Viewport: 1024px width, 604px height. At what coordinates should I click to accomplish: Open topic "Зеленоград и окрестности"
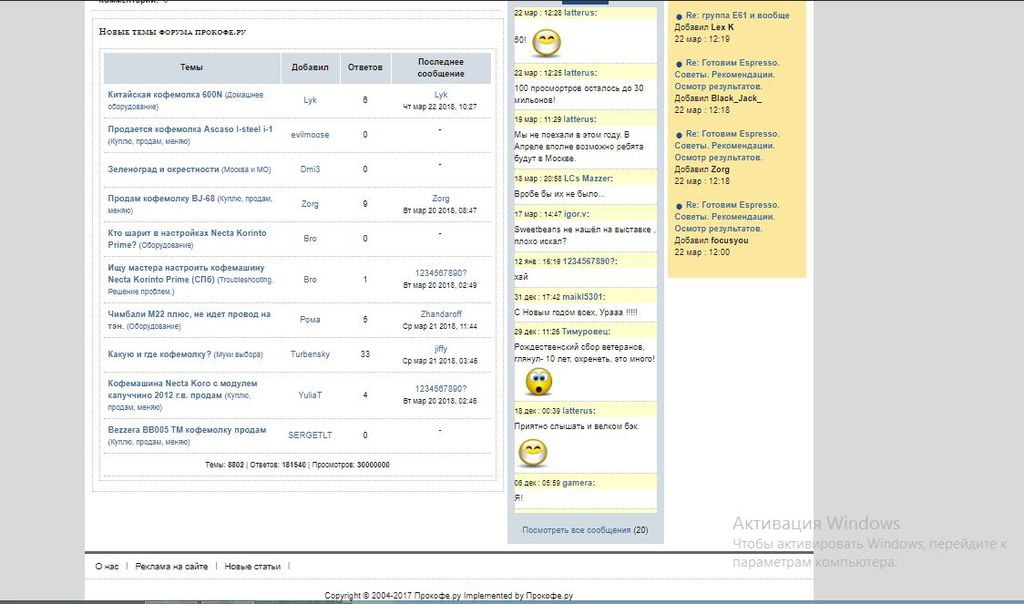[163, 169]
